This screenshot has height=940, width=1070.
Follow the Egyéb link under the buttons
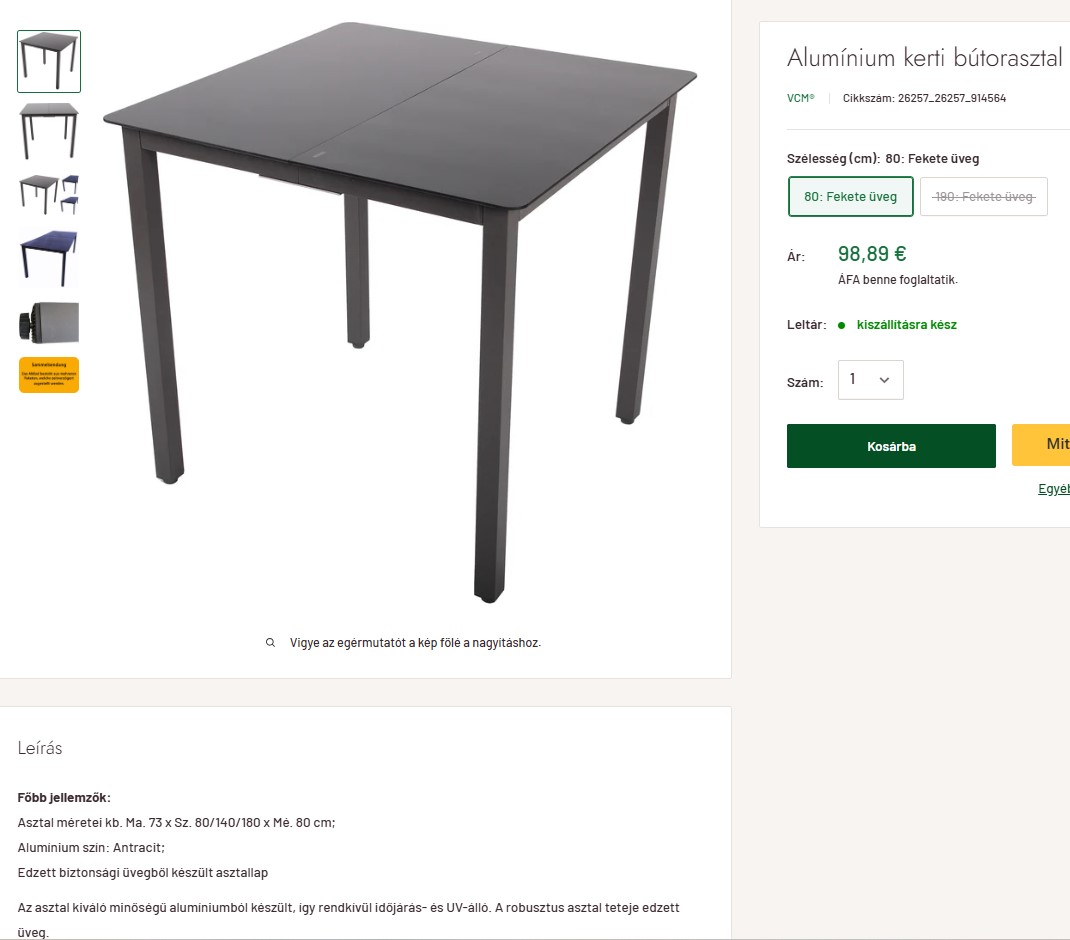(x=1054, y=489)
